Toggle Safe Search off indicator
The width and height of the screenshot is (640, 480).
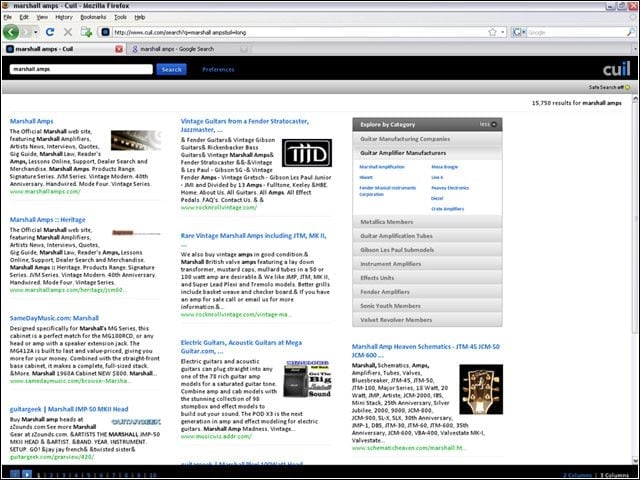click(x=609, y=87)
